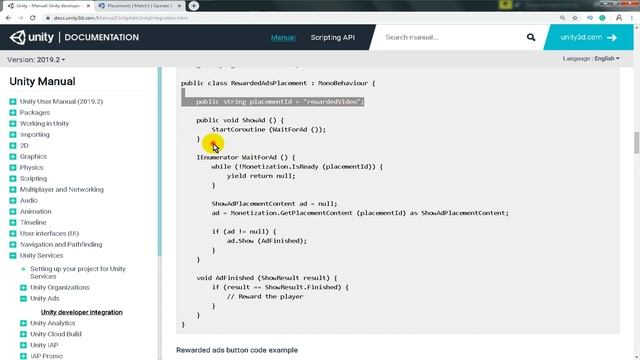Expand Navigation and Pathfinding node
Screen dimensions: 640x360
coord(13,245)
